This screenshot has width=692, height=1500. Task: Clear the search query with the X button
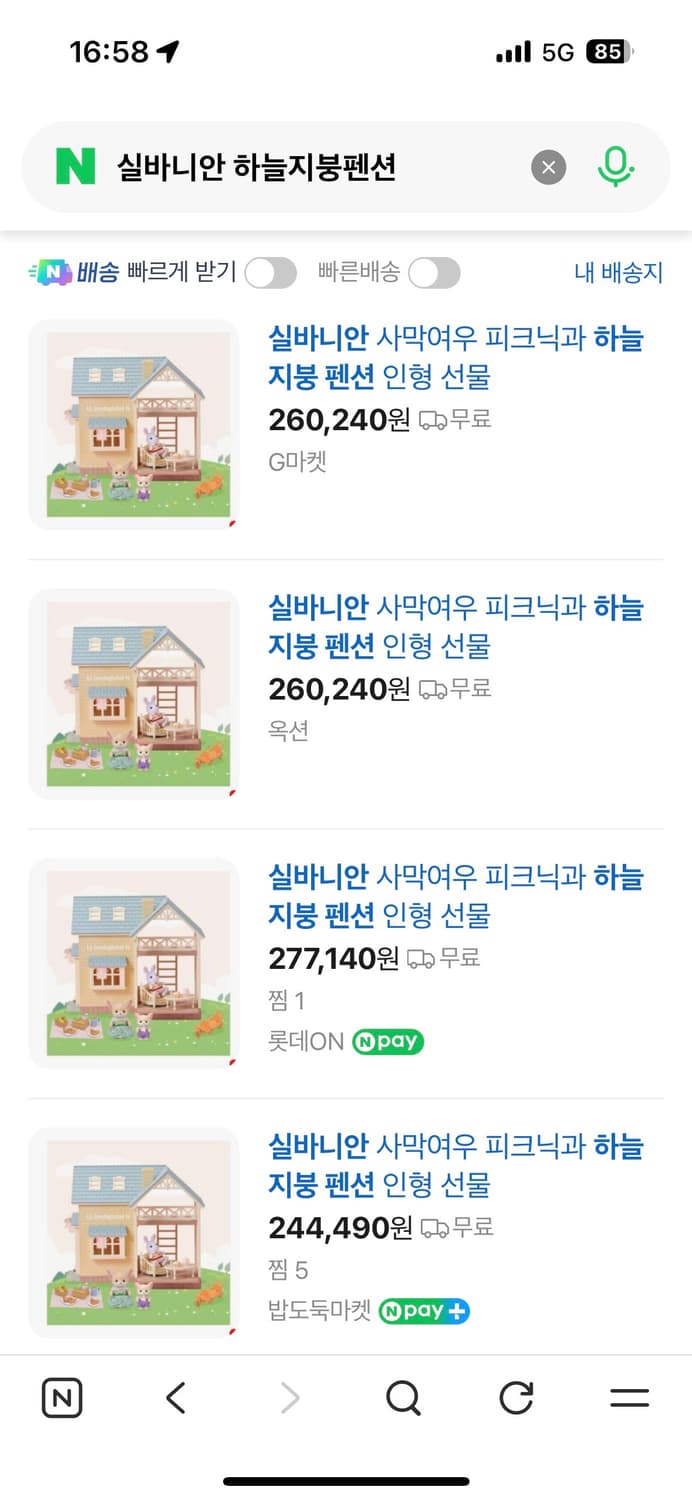548,167
